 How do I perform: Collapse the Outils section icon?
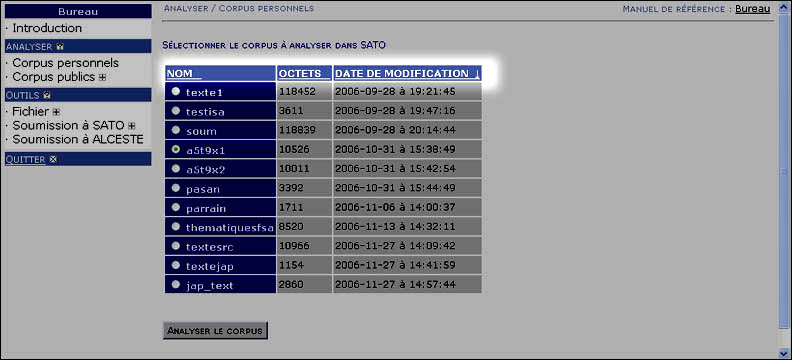[47, 95]
